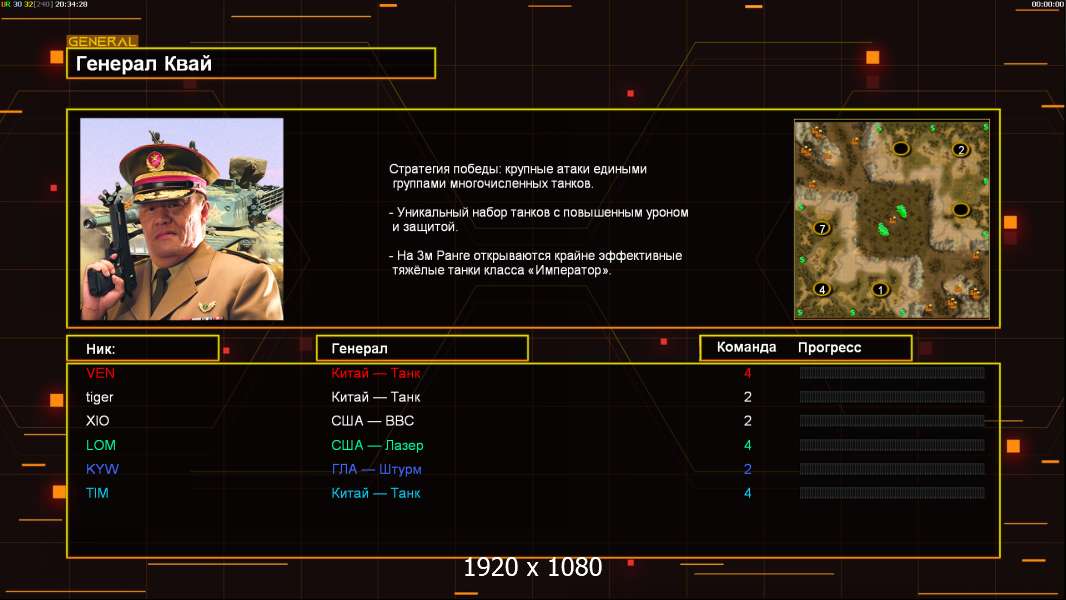Select the 'Ник:' column header
This screenshot has width=1066, height=600.
click(x=143, y=349)
